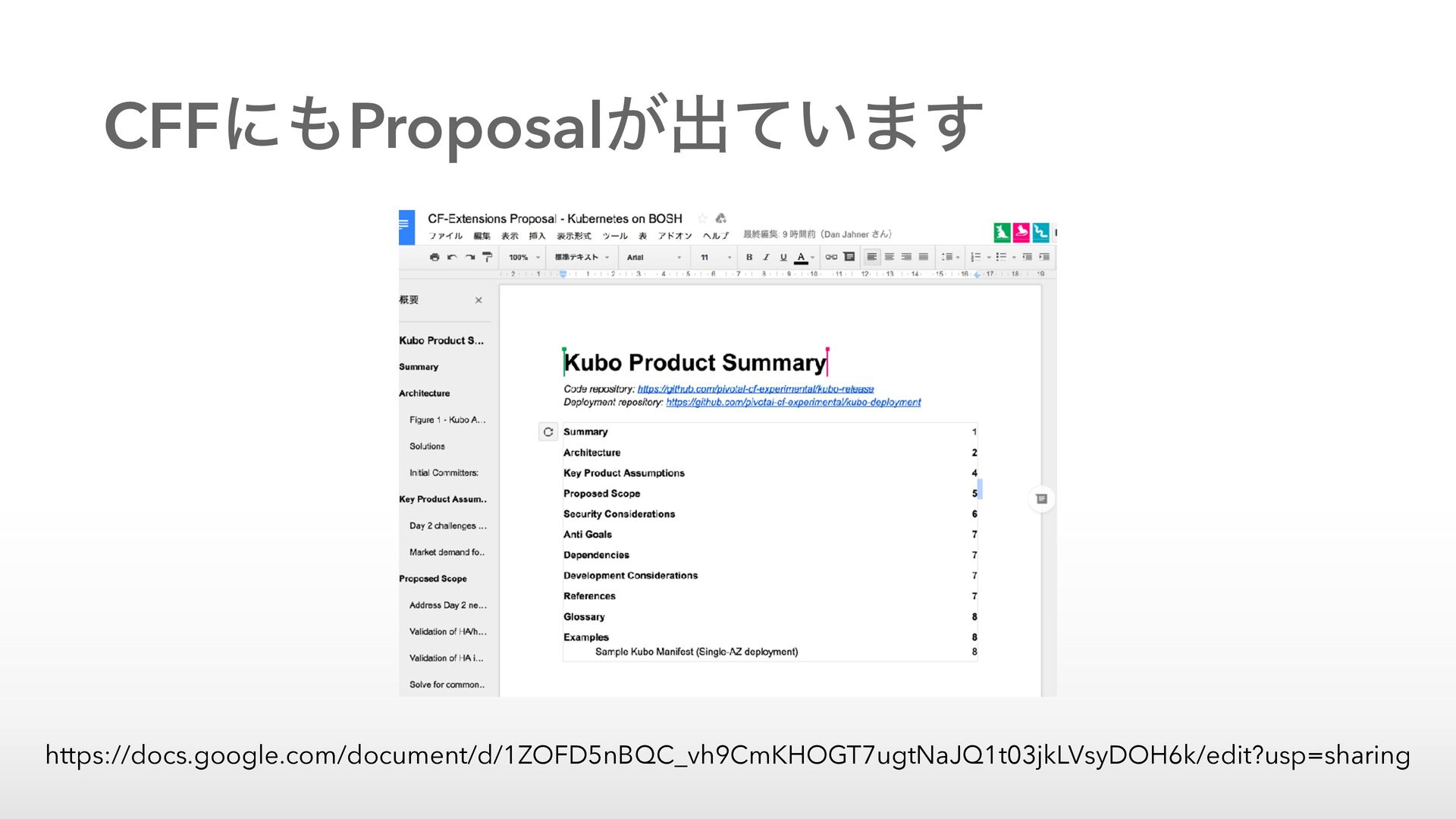Click the insert link icon
This screenshot has height=819, width=1456.
pyautogui.click(x=831, y=257)
